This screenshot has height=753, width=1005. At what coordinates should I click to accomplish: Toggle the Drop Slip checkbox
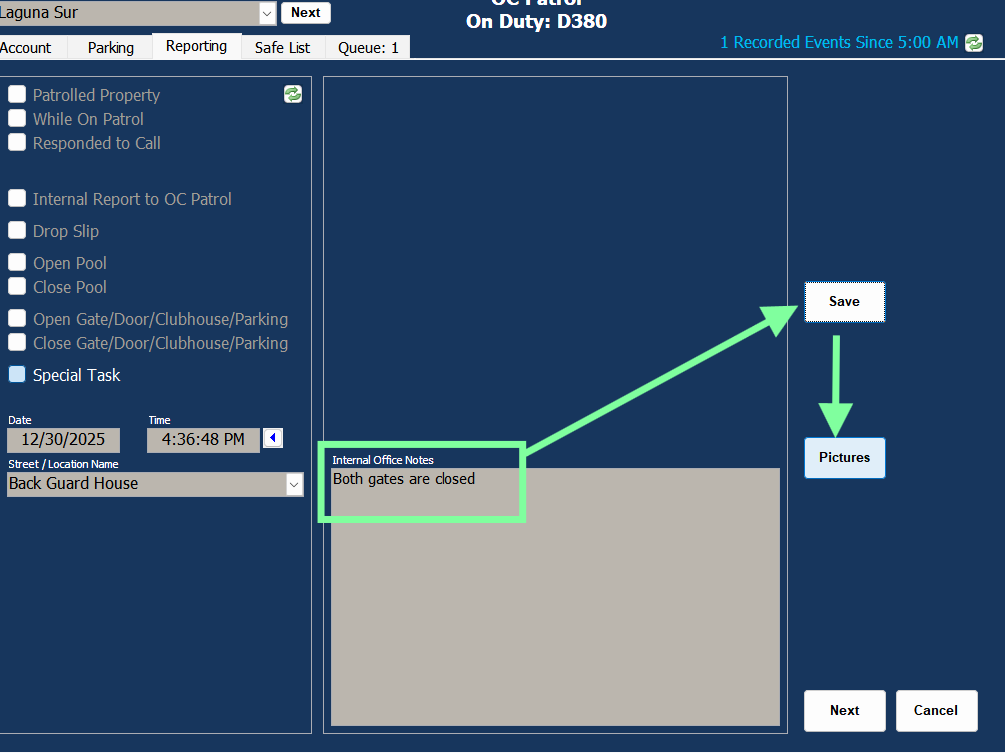[x=17, y=231]
